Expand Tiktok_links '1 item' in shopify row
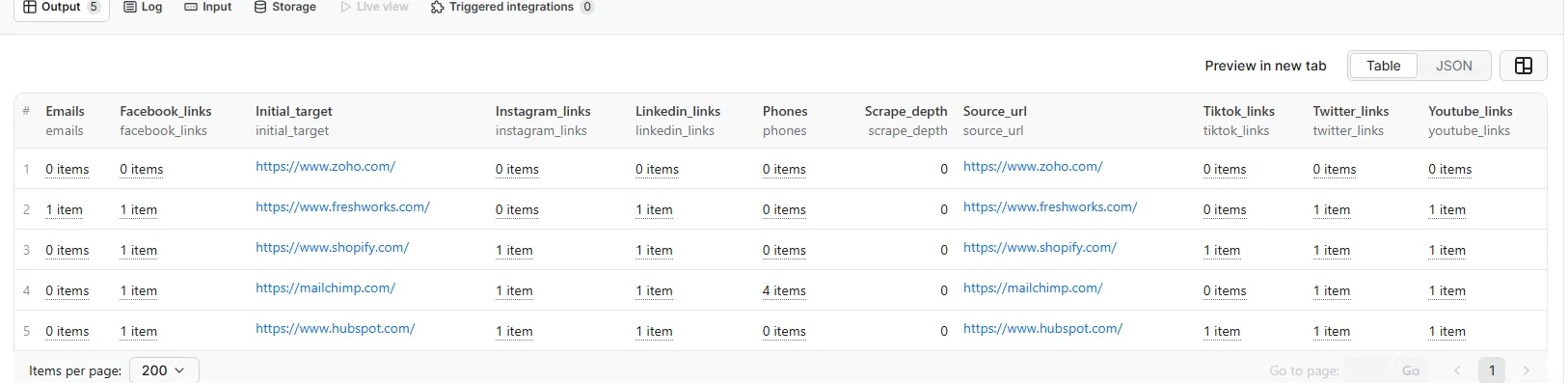The image size is (1568, 383). click(x=1222, y=251)
